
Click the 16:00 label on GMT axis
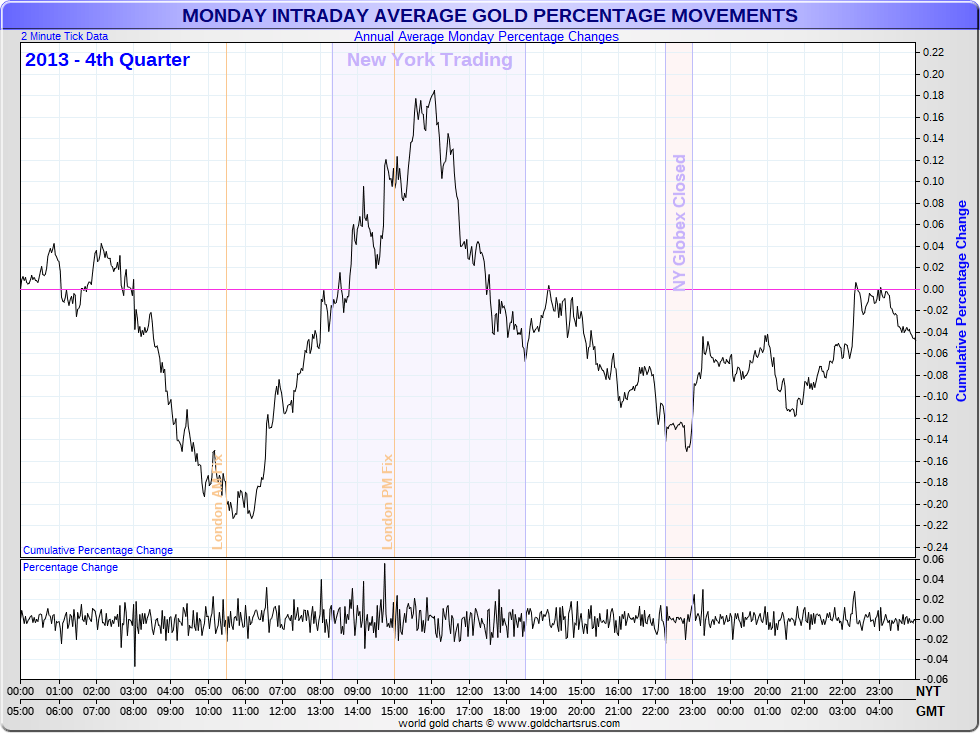[431, 711]
